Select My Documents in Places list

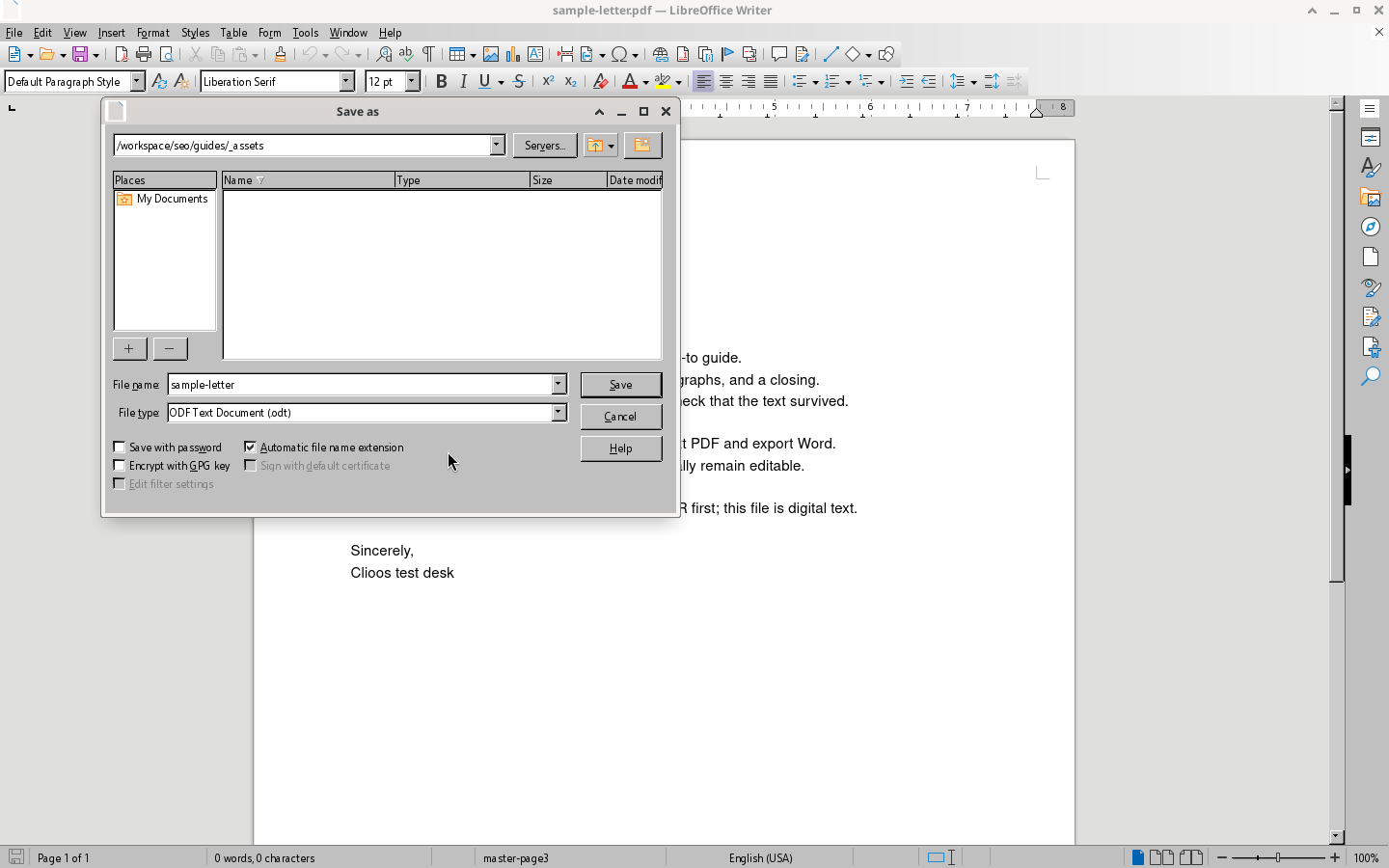coord(163,199)
